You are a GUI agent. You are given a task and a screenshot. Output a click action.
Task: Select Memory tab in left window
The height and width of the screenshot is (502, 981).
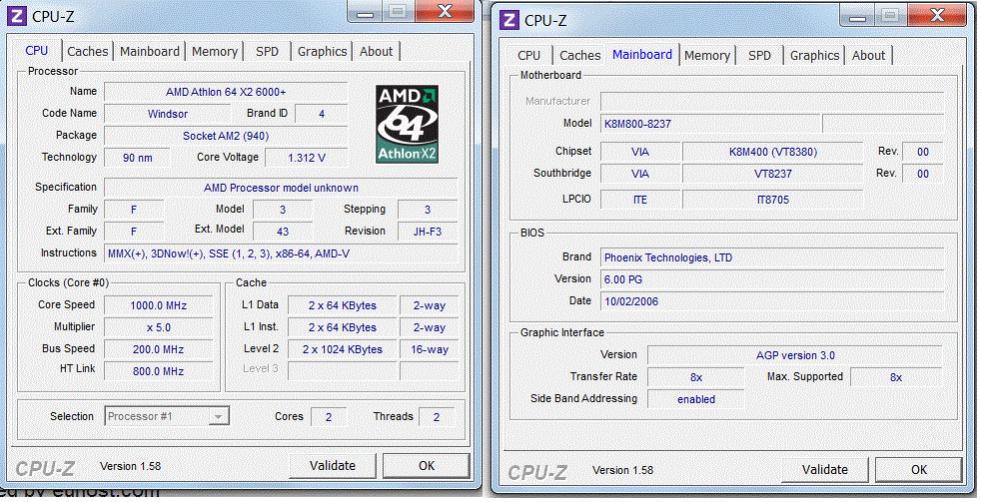pyautogui.click(x=215, y=51)
